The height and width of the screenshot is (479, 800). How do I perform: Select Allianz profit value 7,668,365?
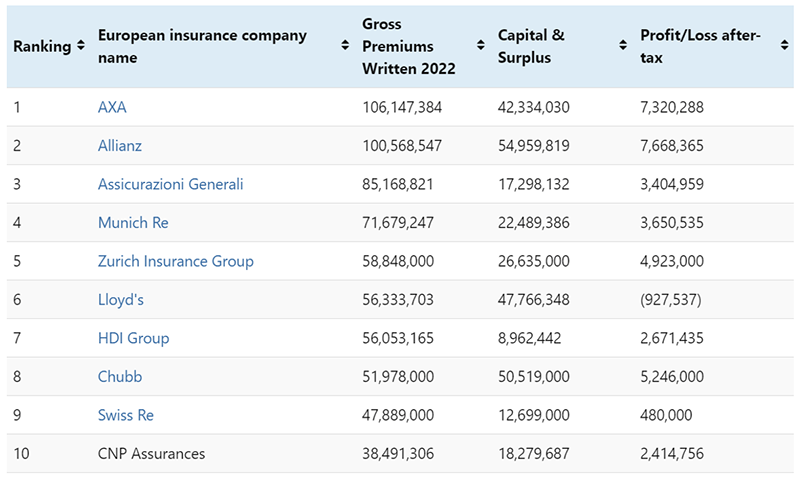coord(672,145)
